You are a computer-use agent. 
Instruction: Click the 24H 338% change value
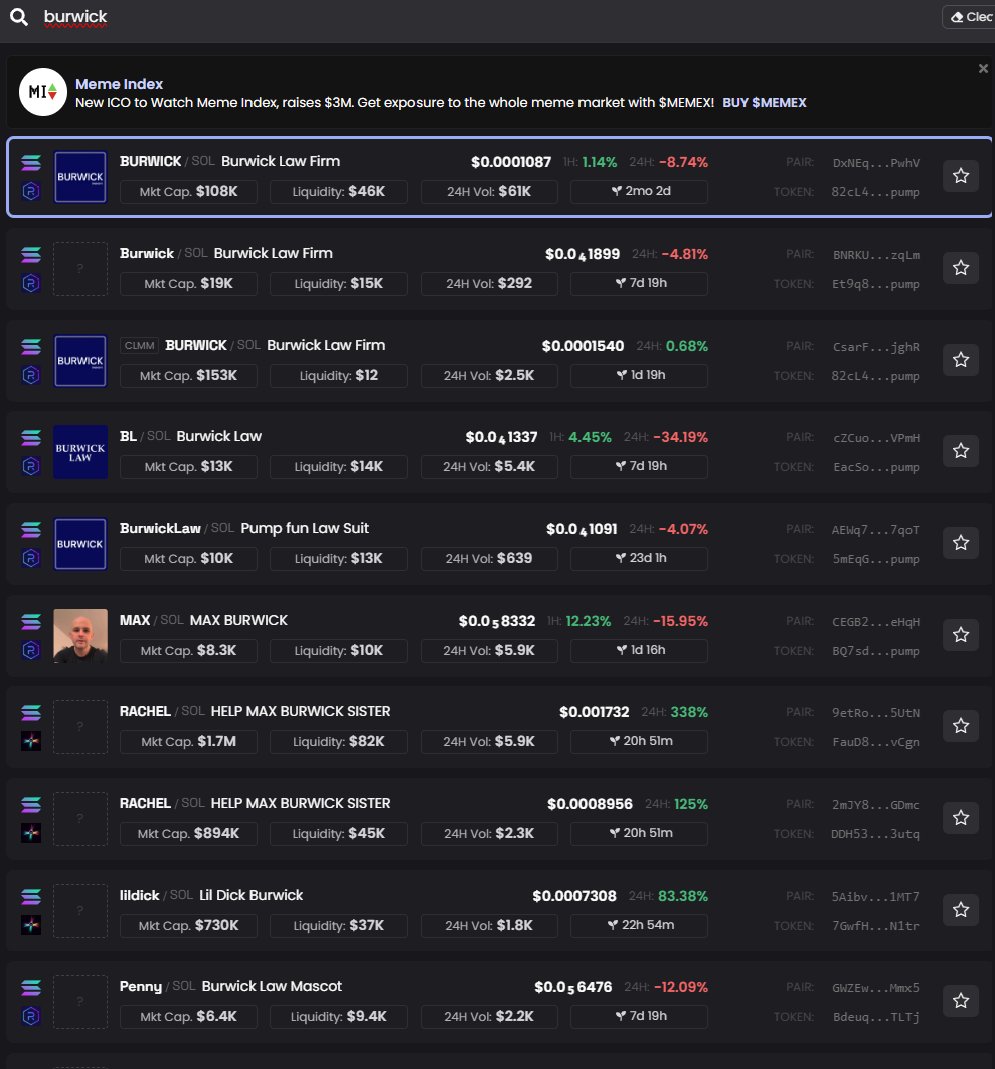(x=689, y=712)
